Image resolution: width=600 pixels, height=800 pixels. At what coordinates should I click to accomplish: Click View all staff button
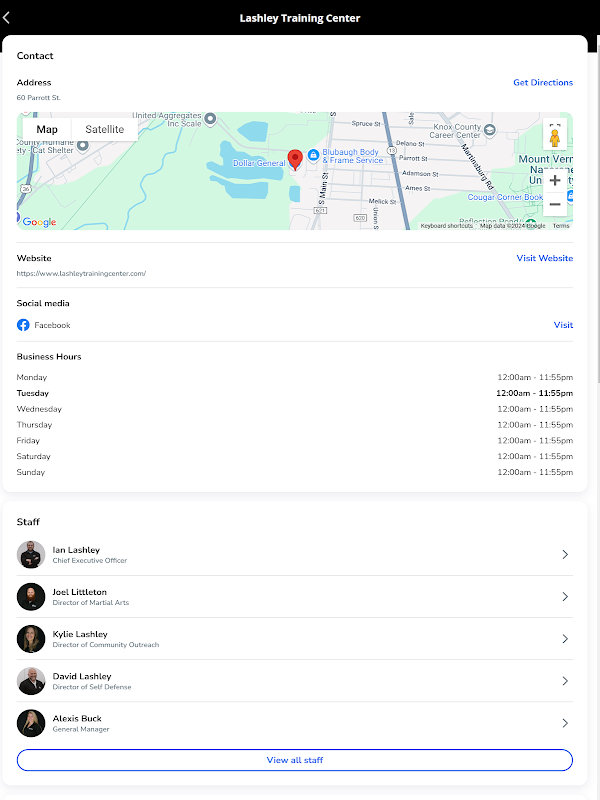point(295,760)
